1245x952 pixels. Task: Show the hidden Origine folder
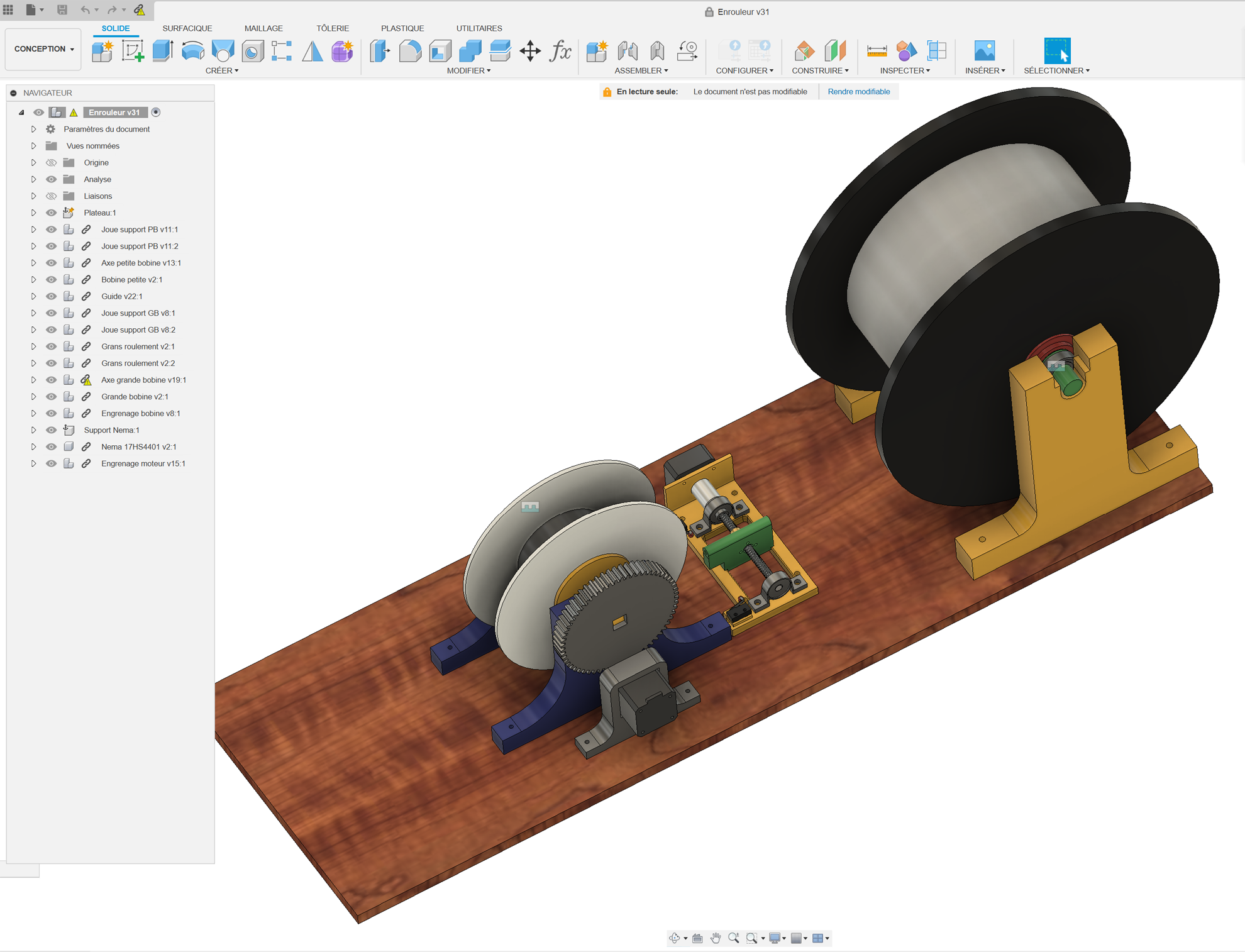[x=52, y=162]
